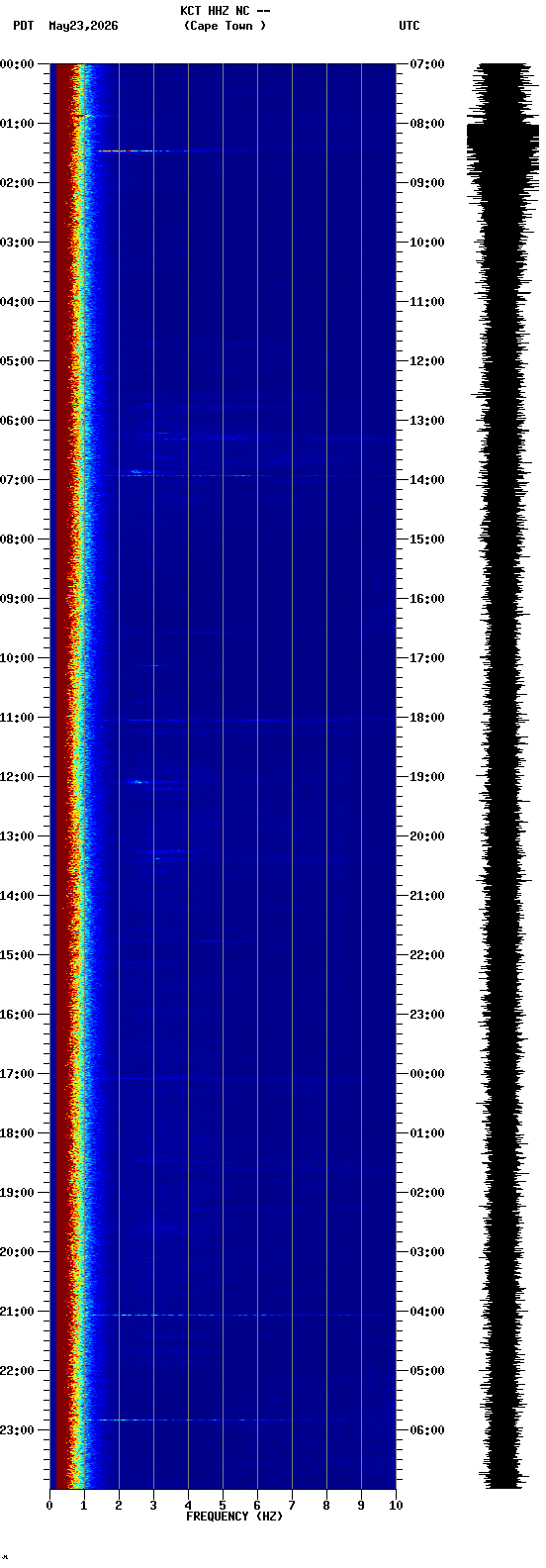Click the '21:00' PDT time label

(17, 1312)
